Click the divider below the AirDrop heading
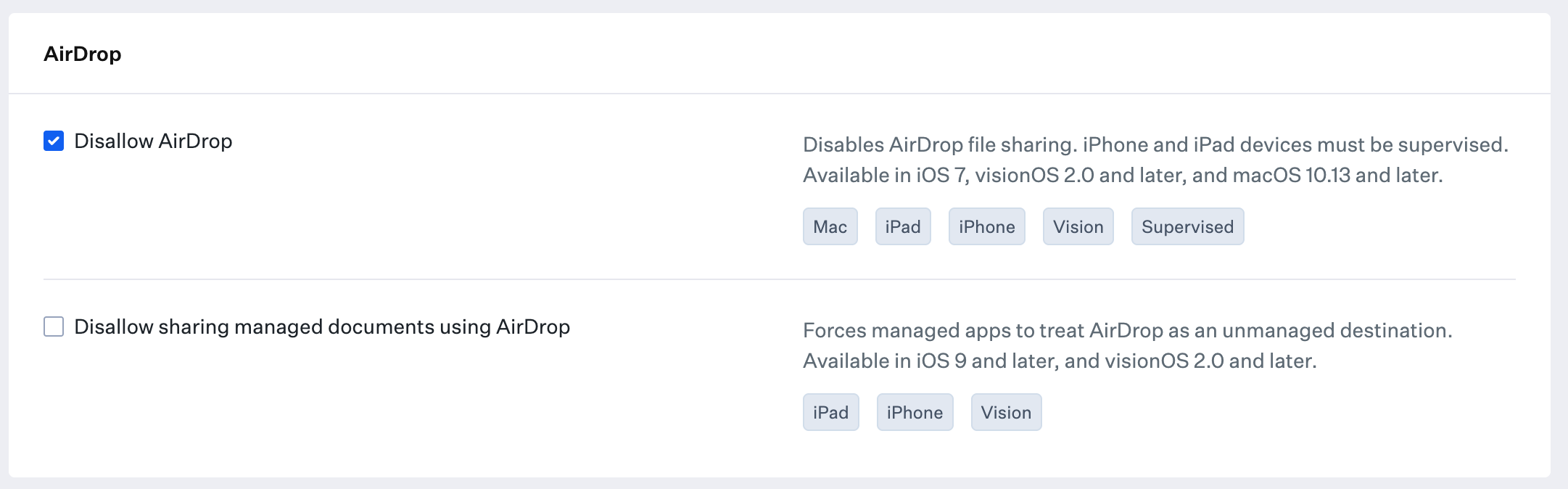 (x=779, y=94)
